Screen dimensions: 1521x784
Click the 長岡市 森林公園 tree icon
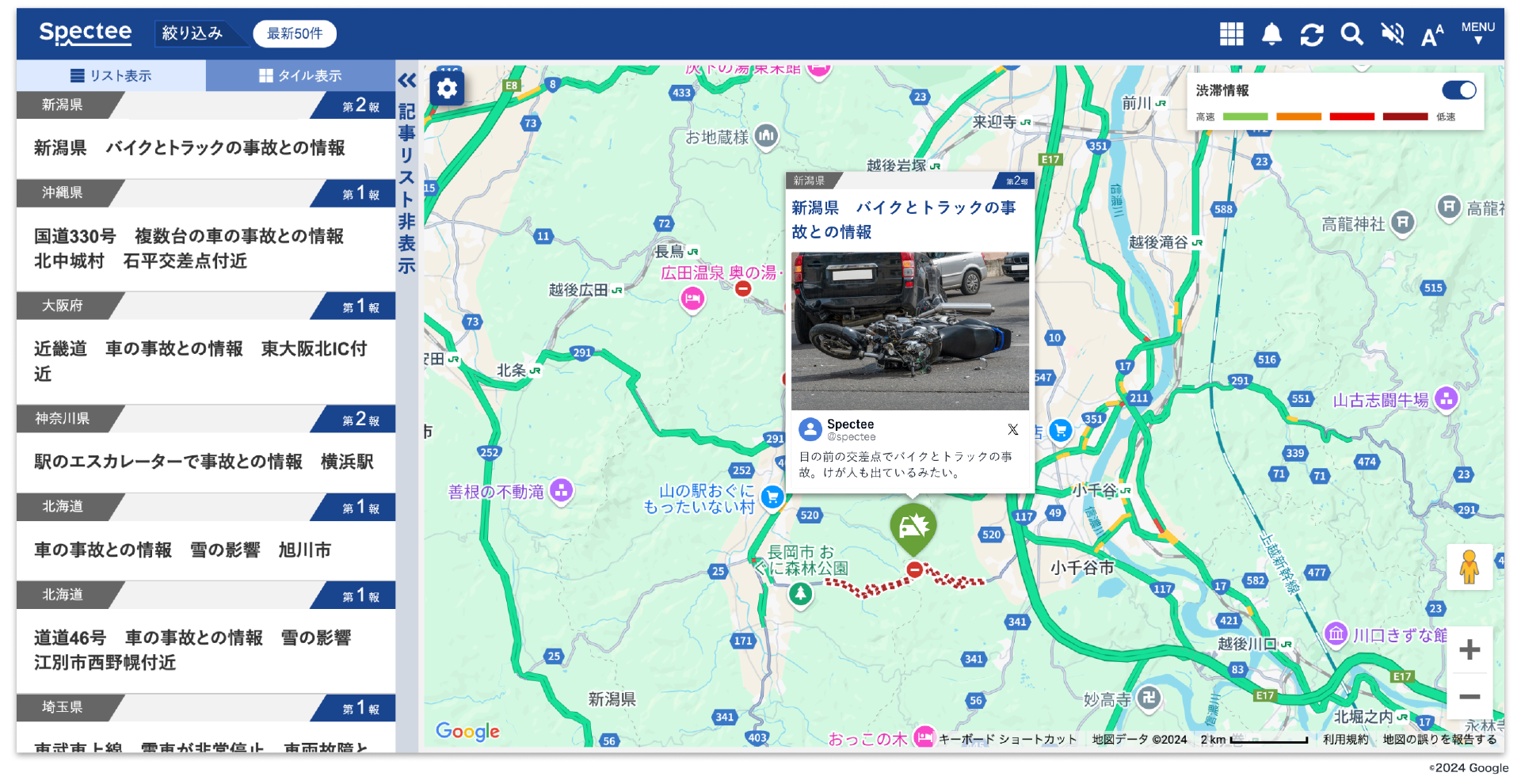[x=801, y=593]
